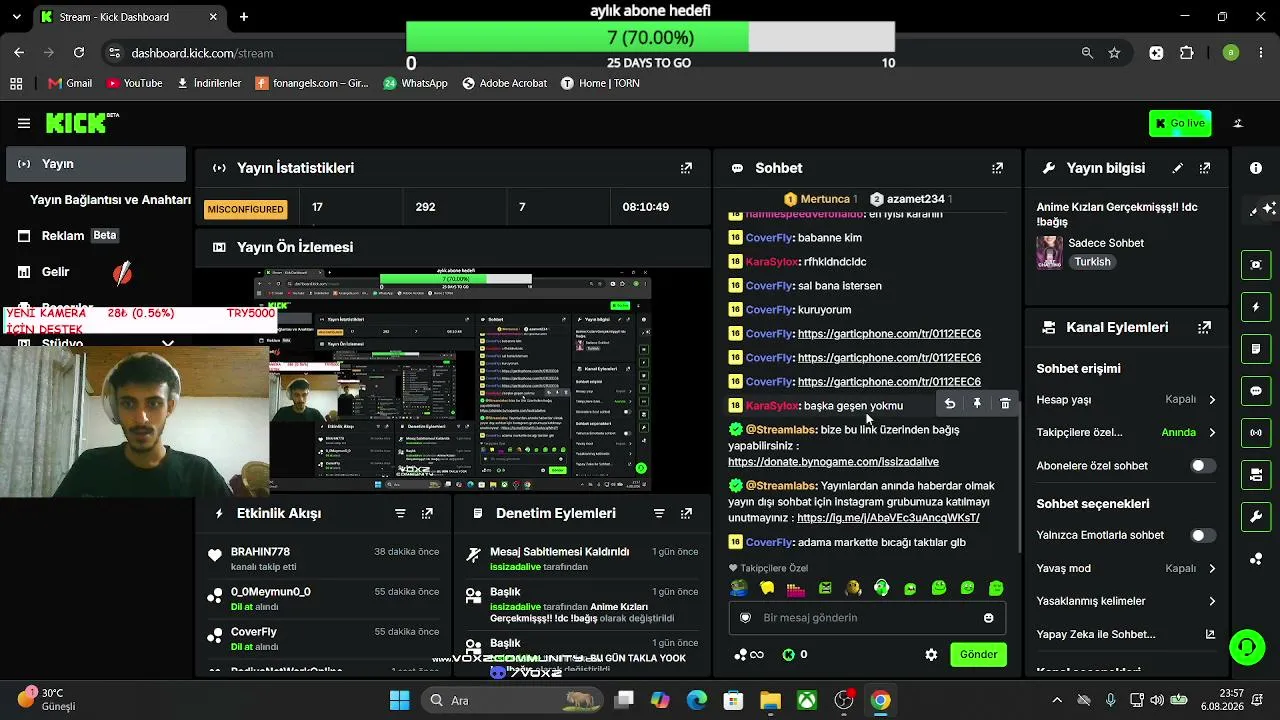Click the info icon in right rail
This screenshot has height=720, width=1280.
tap(1256, 168)
